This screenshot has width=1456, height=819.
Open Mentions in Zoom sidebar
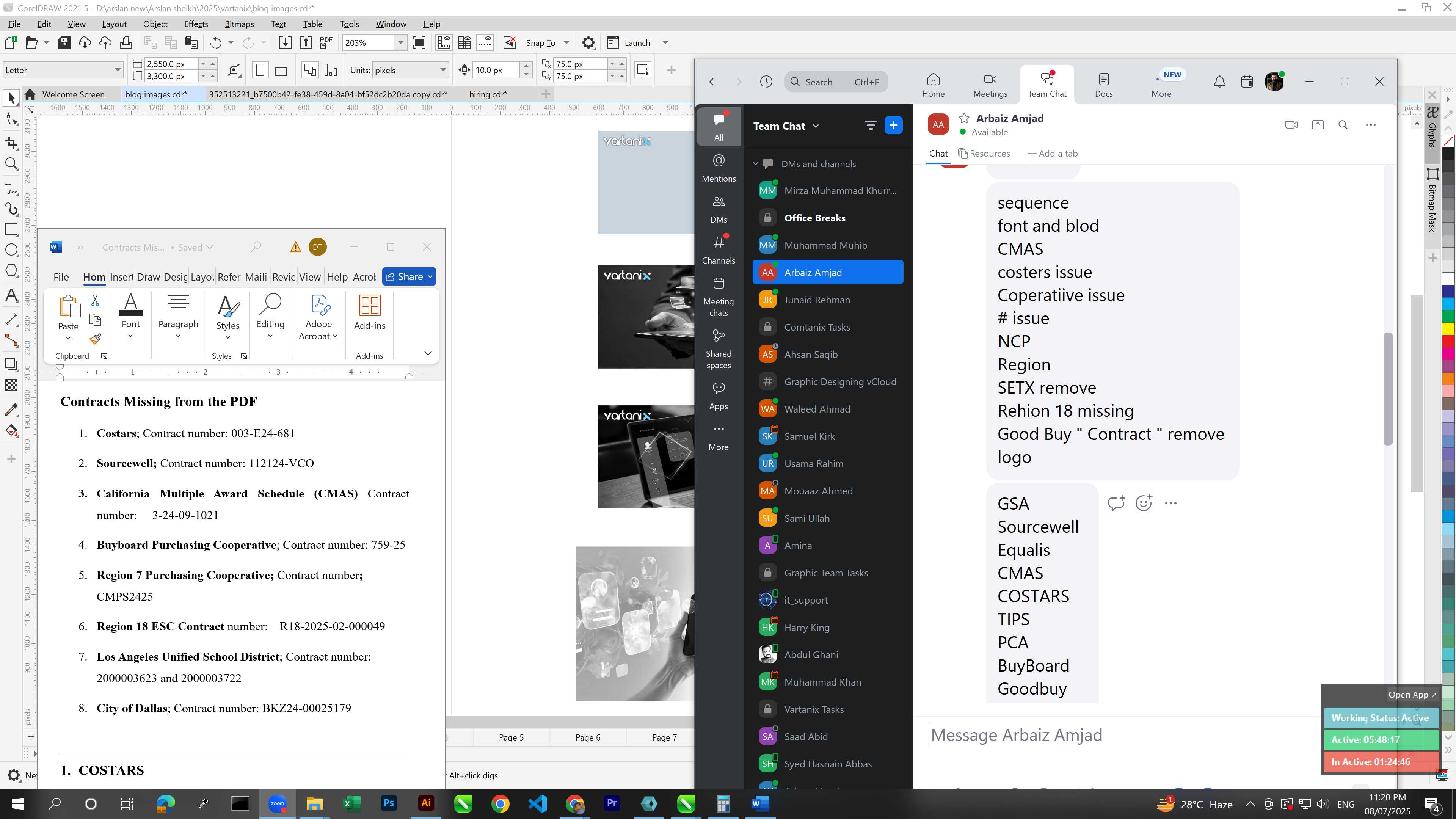[x=719, y=168]
